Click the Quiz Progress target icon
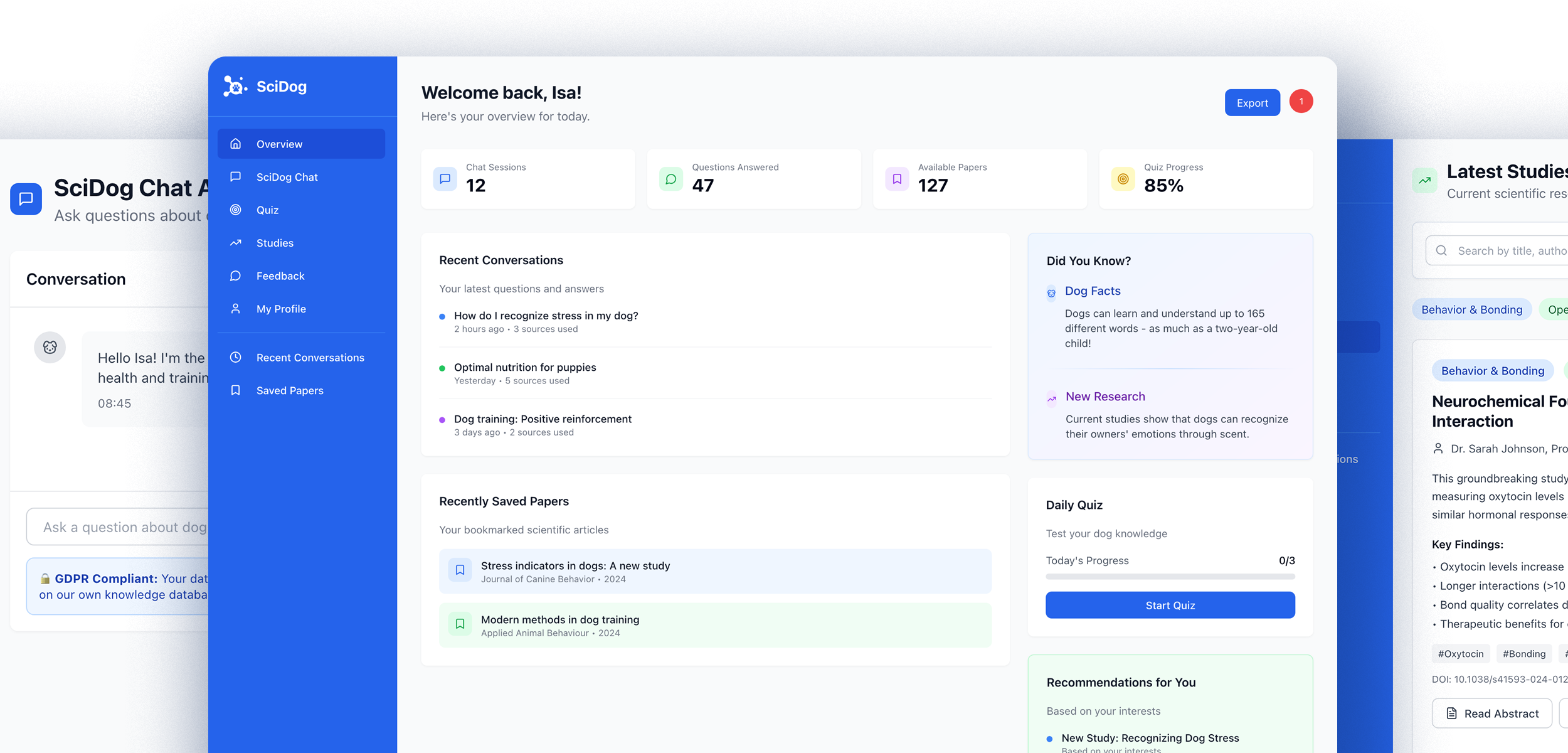The width and height of the screenshot is (1568, 753). (x=1123, y=179)
